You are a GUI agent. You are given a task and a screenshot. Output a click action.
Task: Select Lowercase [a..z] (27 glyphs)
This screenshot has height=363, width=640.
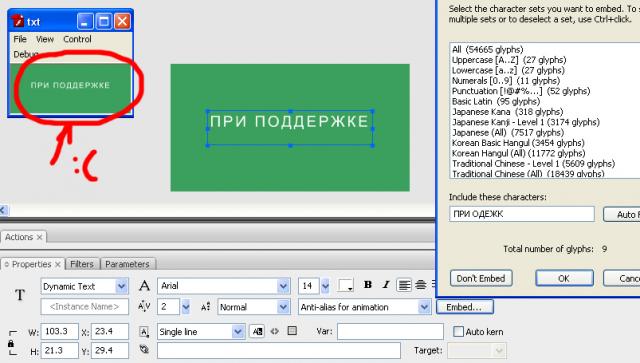click(508, 70)
